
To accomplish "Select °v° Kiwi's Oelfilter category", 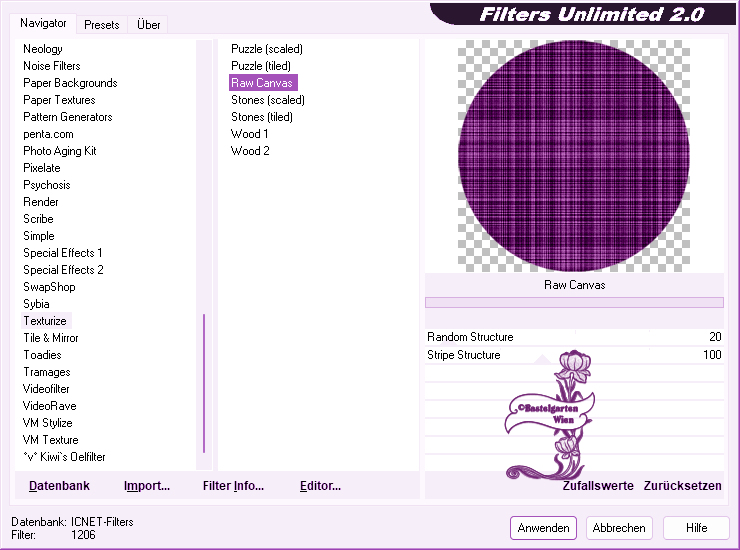I will point(64,457).
